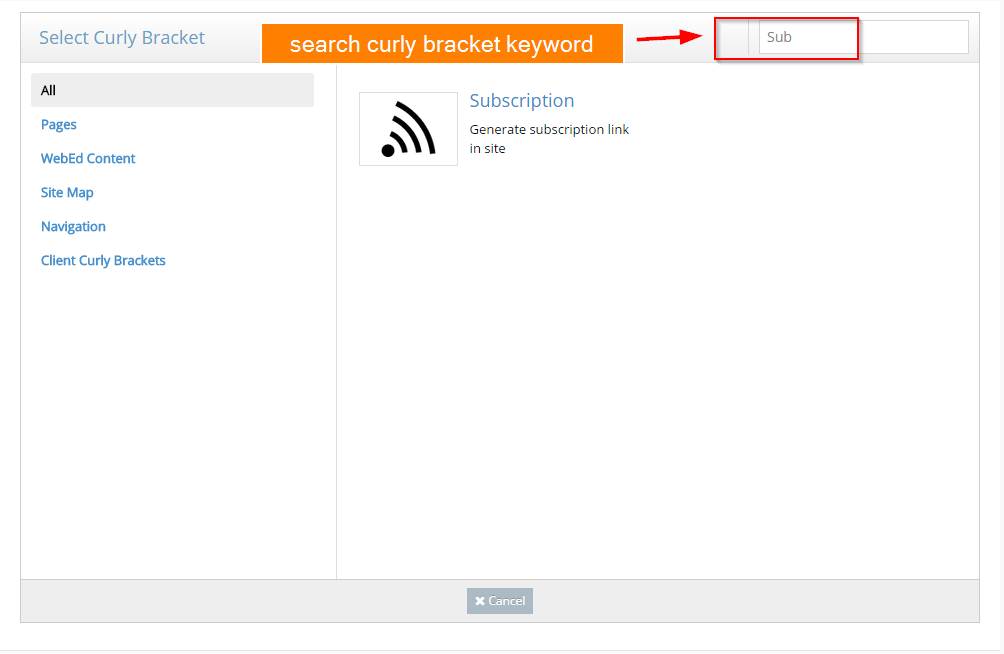Click the "Sub" placeholder text in the search box
1004x654 pixels.
[x=780, y=37]
